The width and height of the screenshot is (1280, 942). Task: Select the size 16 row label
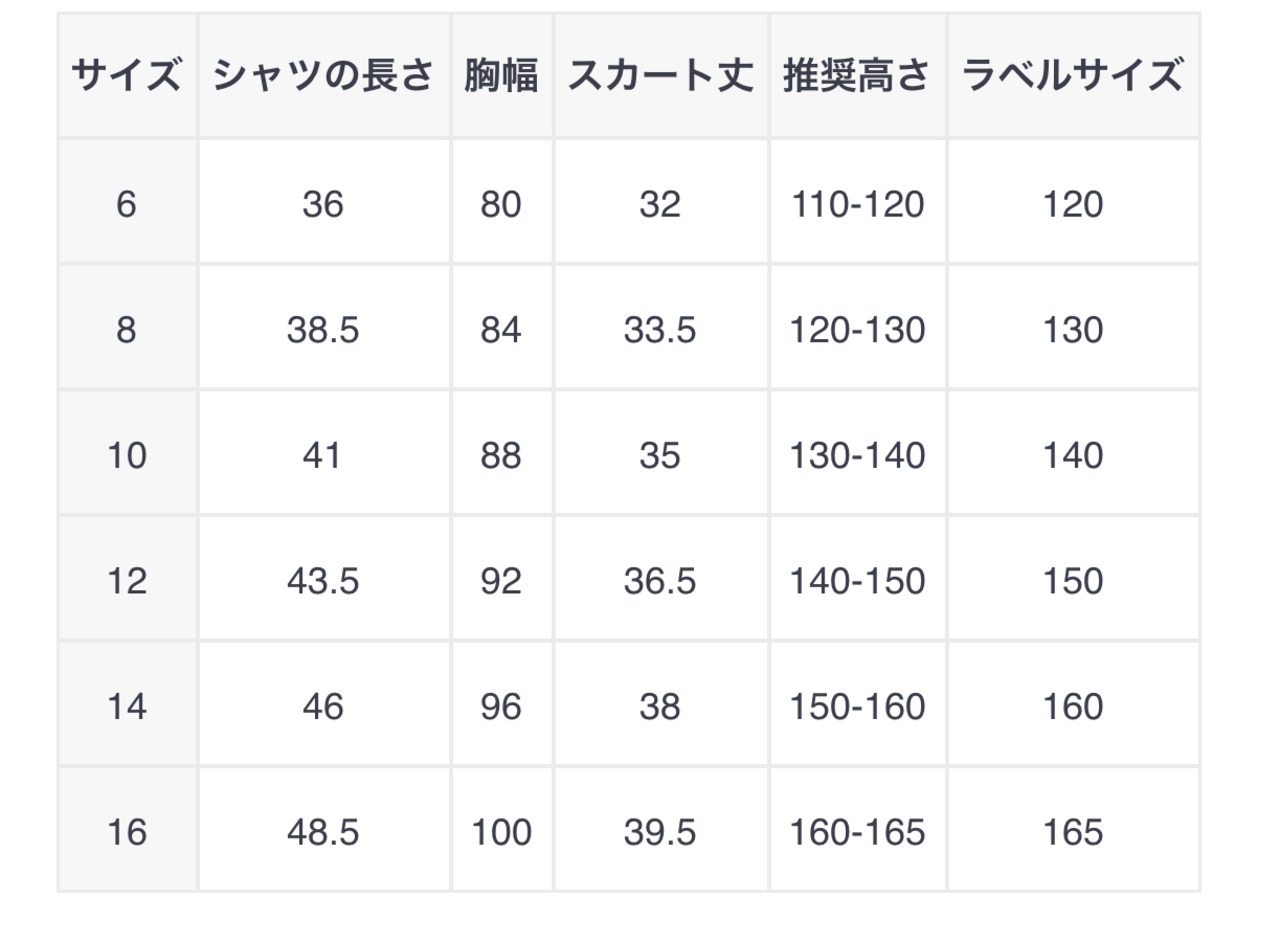pyautogui.click(x=127, y=831)
